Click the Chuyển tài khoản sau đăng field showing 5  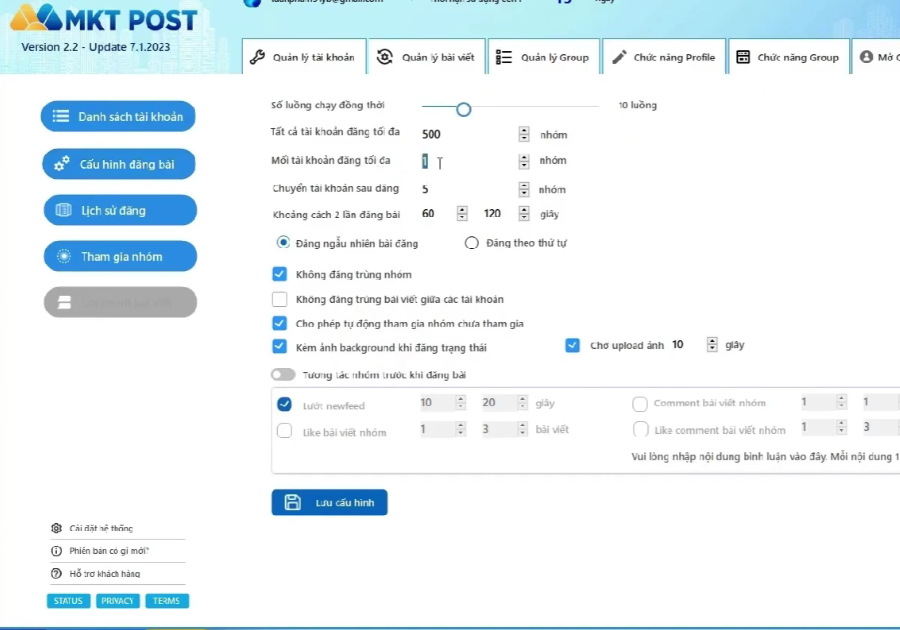tap(469, 189)
